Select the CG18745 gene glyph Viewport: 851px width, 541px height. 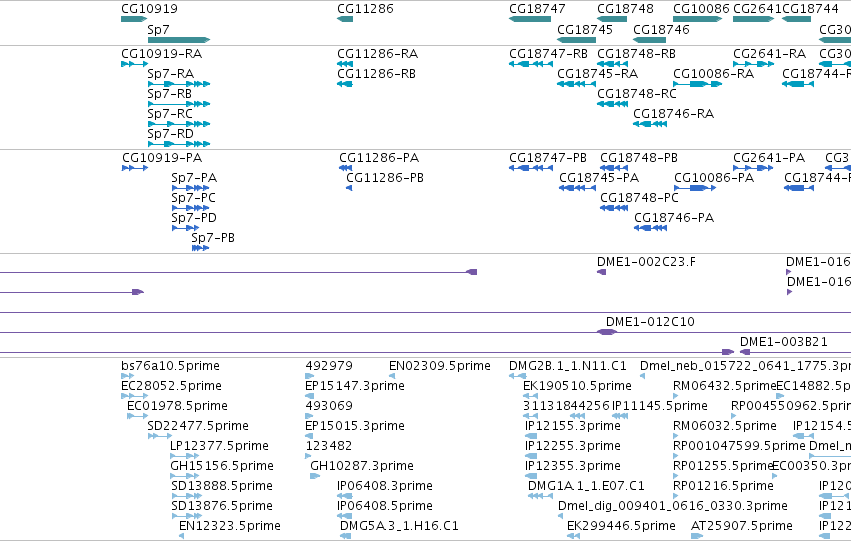coord(576,40)
